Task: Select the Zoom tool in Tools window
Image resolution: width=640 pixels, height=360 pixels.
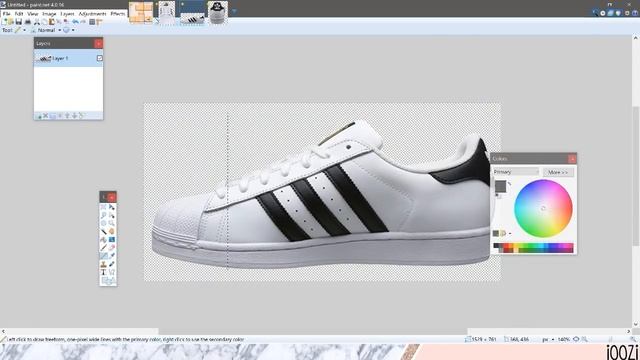Action: pos(111,223)
